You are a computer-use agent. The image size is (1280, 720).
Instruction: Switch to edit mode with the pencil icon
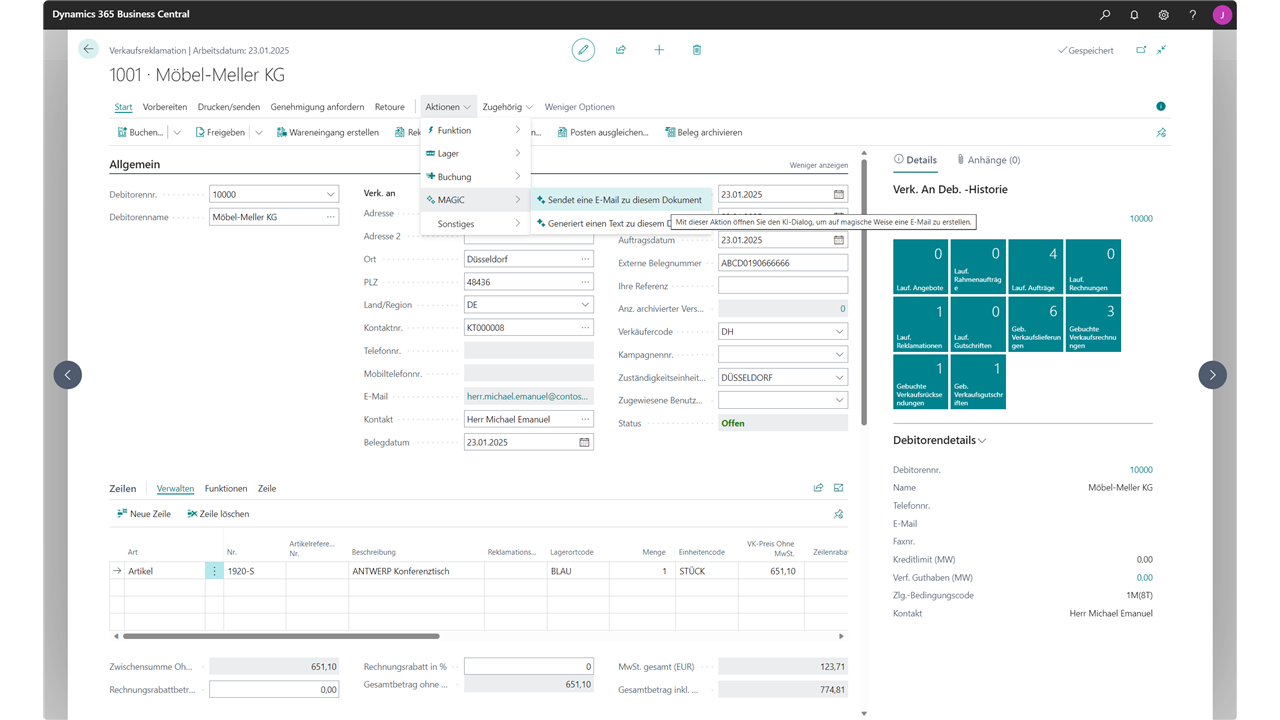[583, 50]
